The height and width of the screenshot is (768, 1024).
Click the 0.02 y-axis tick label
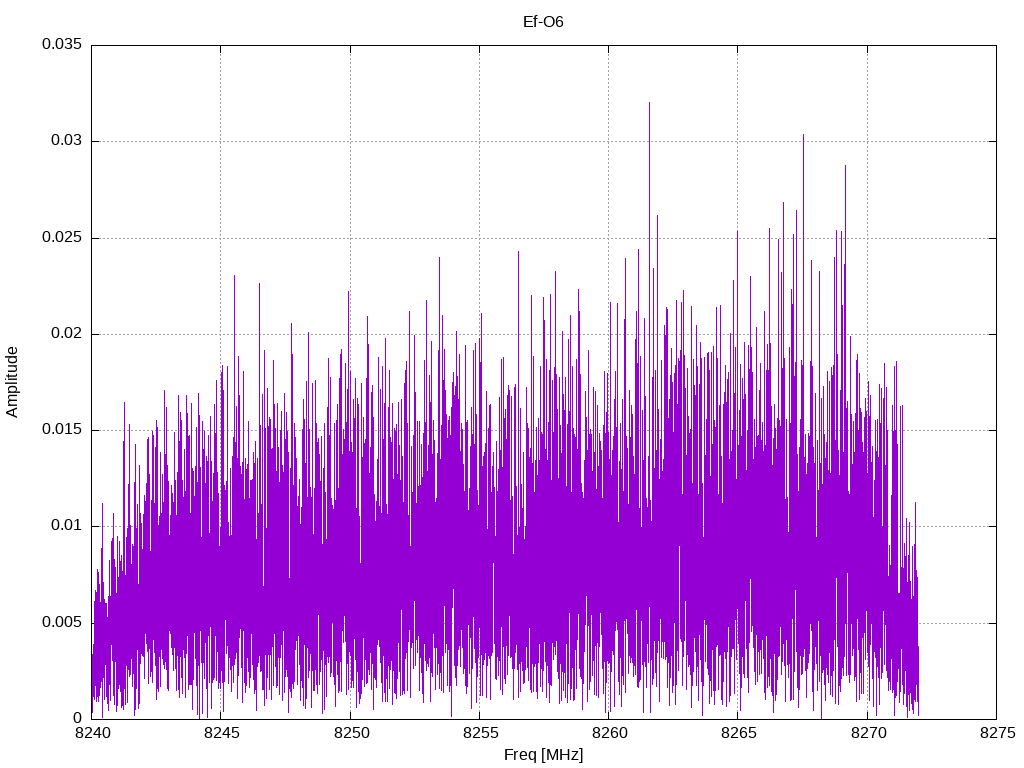point(67,333)
